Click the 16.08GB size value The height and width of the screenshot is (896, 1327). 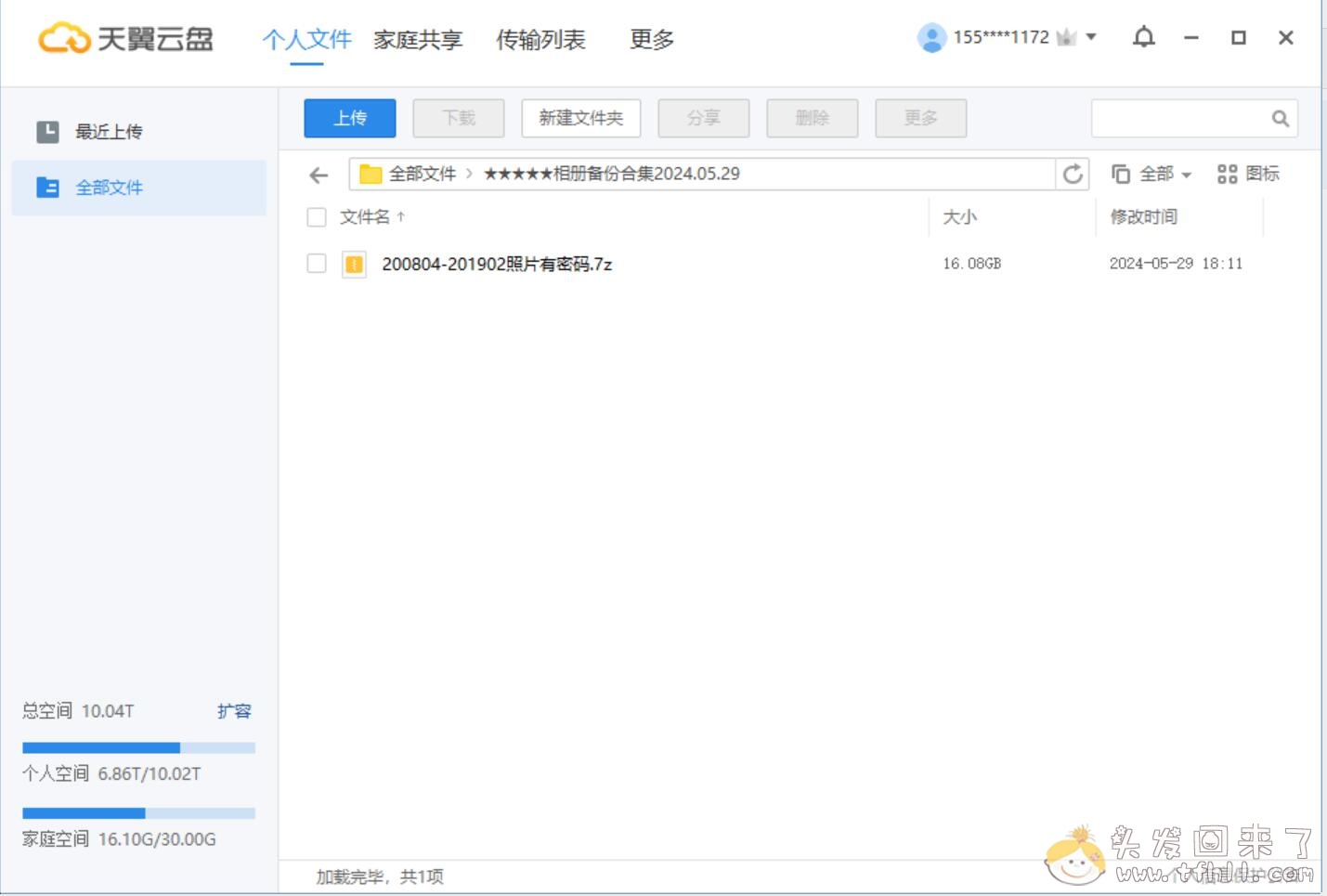click(972, 264)
